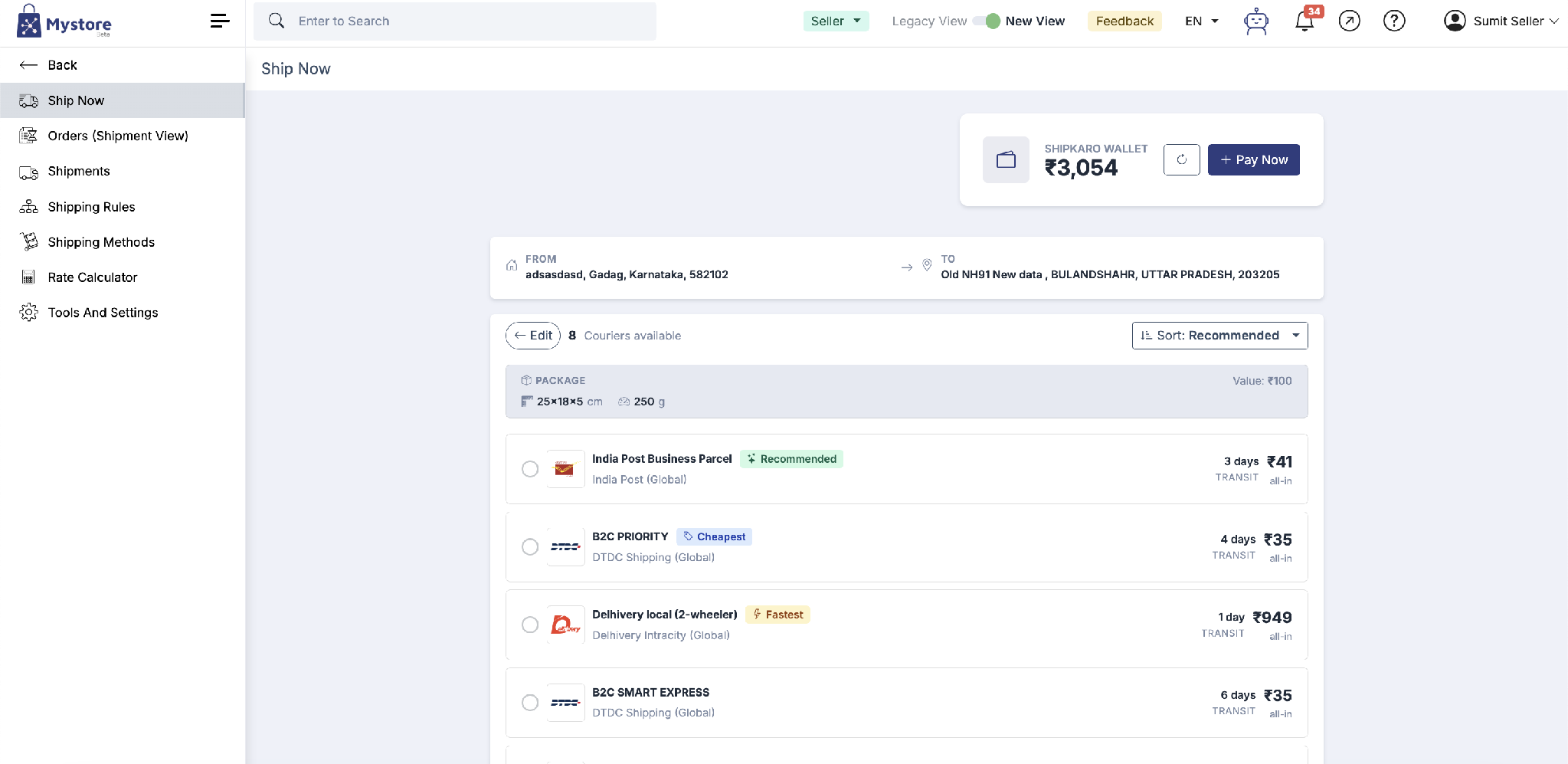The image size is (1568, 764).
Task: Open Shipments in the sidebar
Action: 123,171
